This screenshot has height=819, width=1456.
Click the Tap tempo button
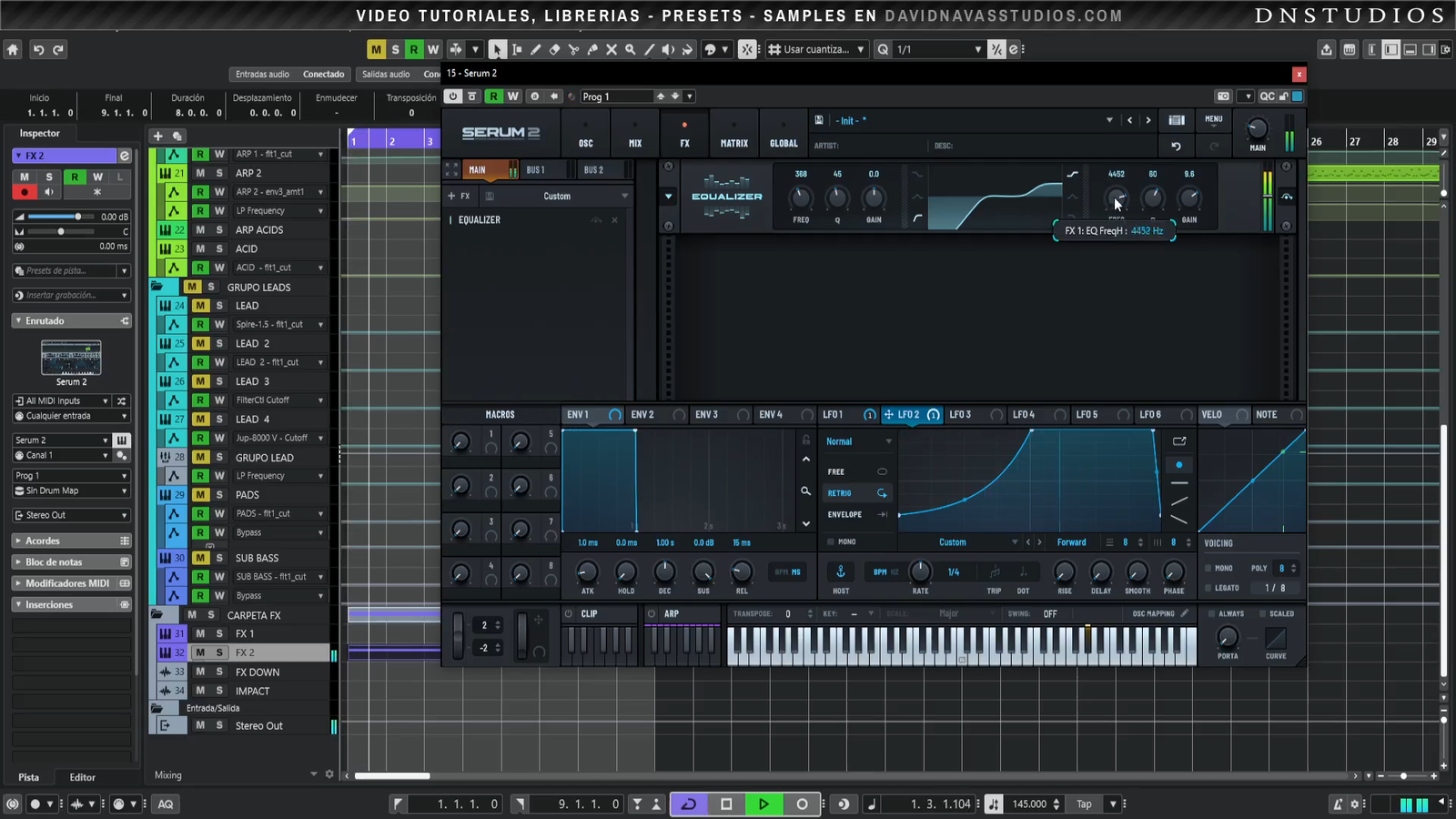(1084, 804)
